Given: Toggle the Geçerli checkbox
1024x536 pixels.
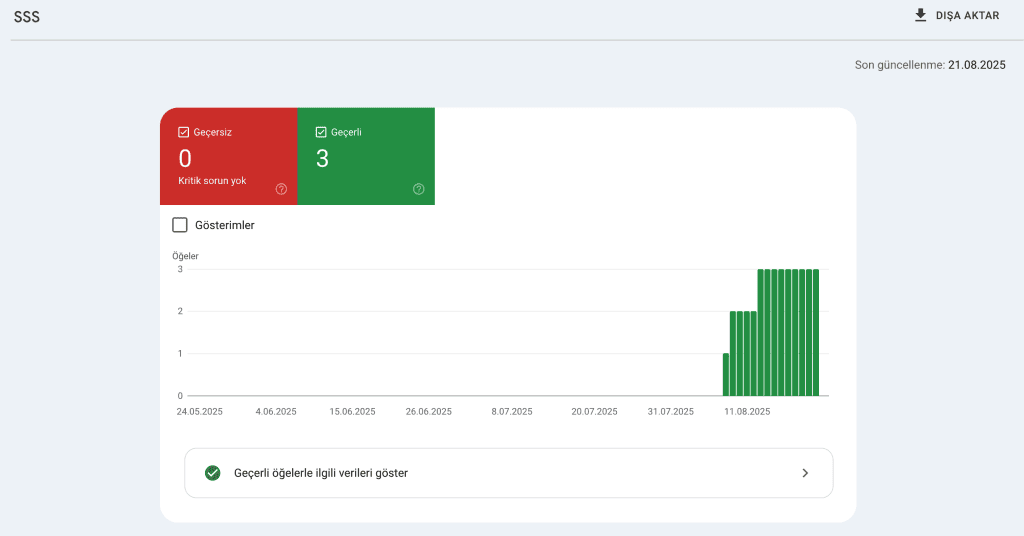Looking at the screenshot, I should 321,132.
